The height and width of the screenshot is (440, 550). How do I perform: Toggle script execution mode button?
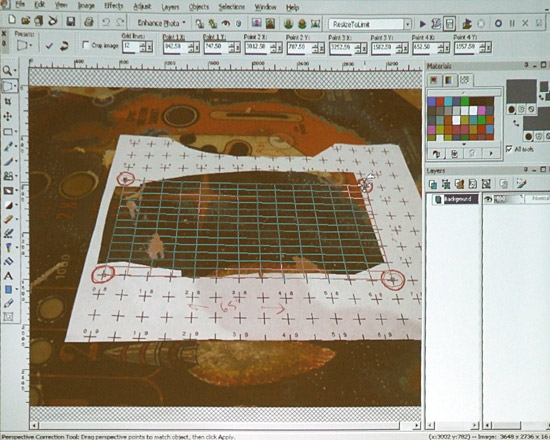pos(449,24)
